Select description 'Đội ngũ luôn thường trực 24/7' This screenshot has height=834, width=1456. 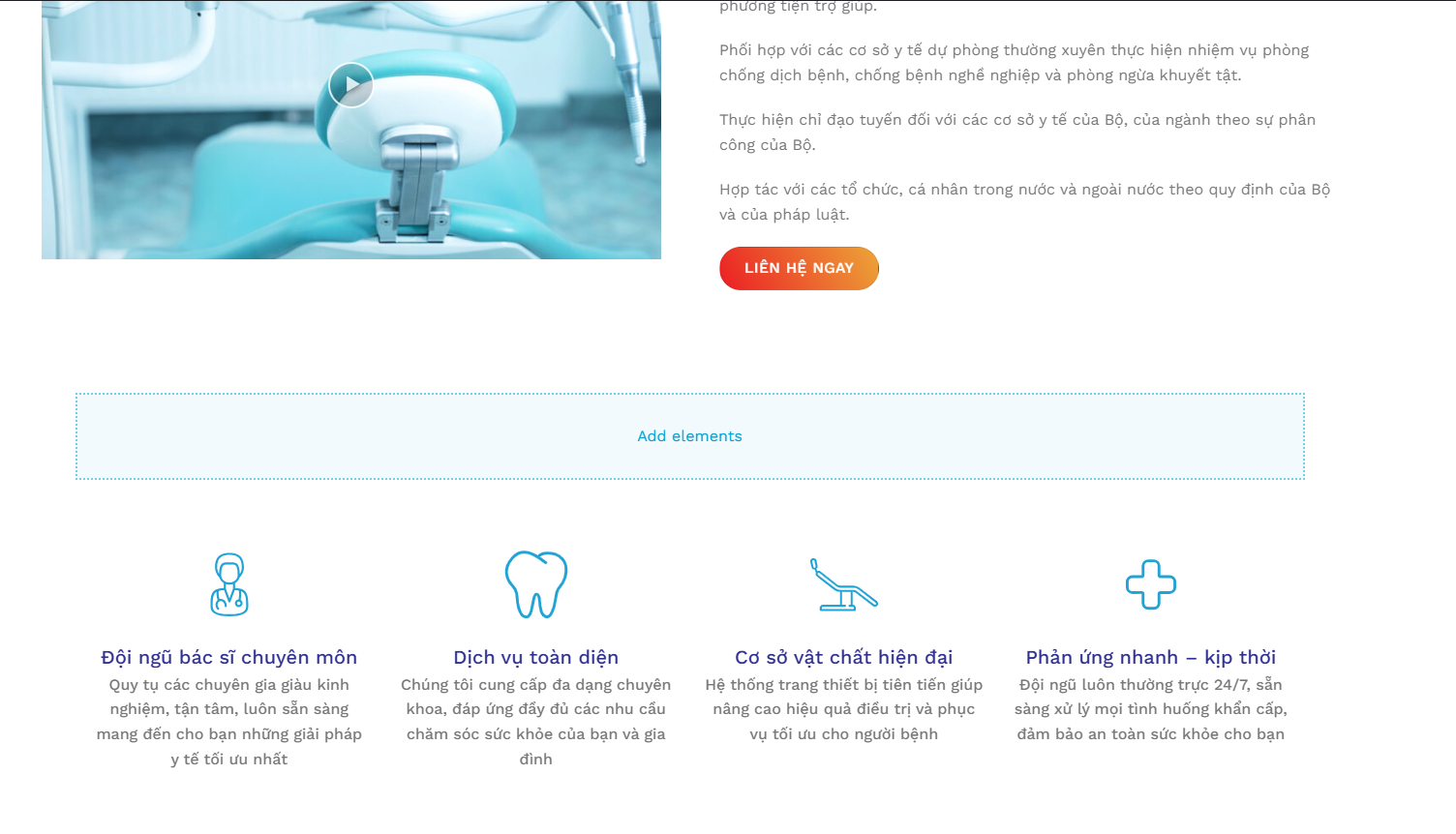click(1151, 709)
